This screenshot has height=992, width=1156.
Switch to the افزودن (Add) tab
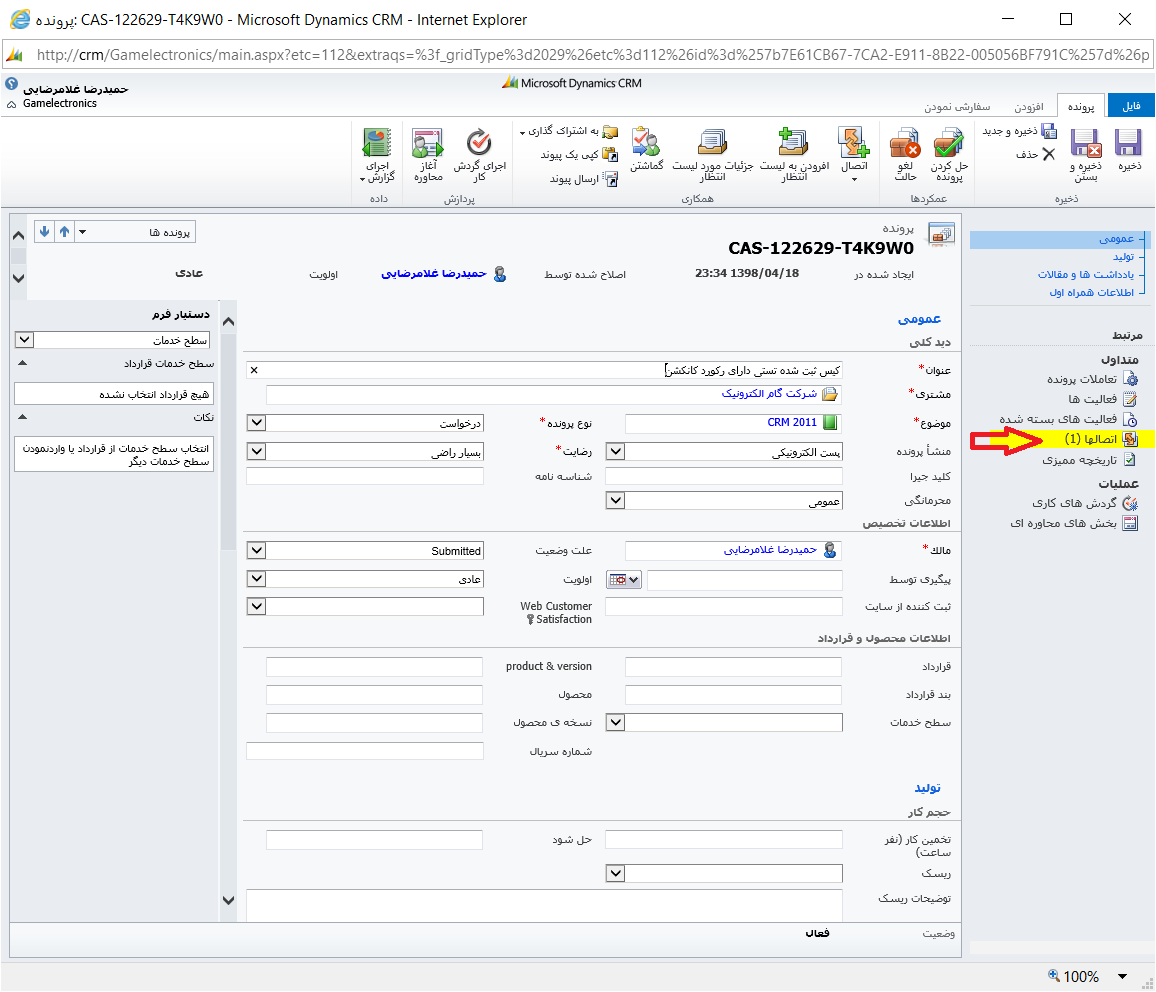tap(1028, 107)
